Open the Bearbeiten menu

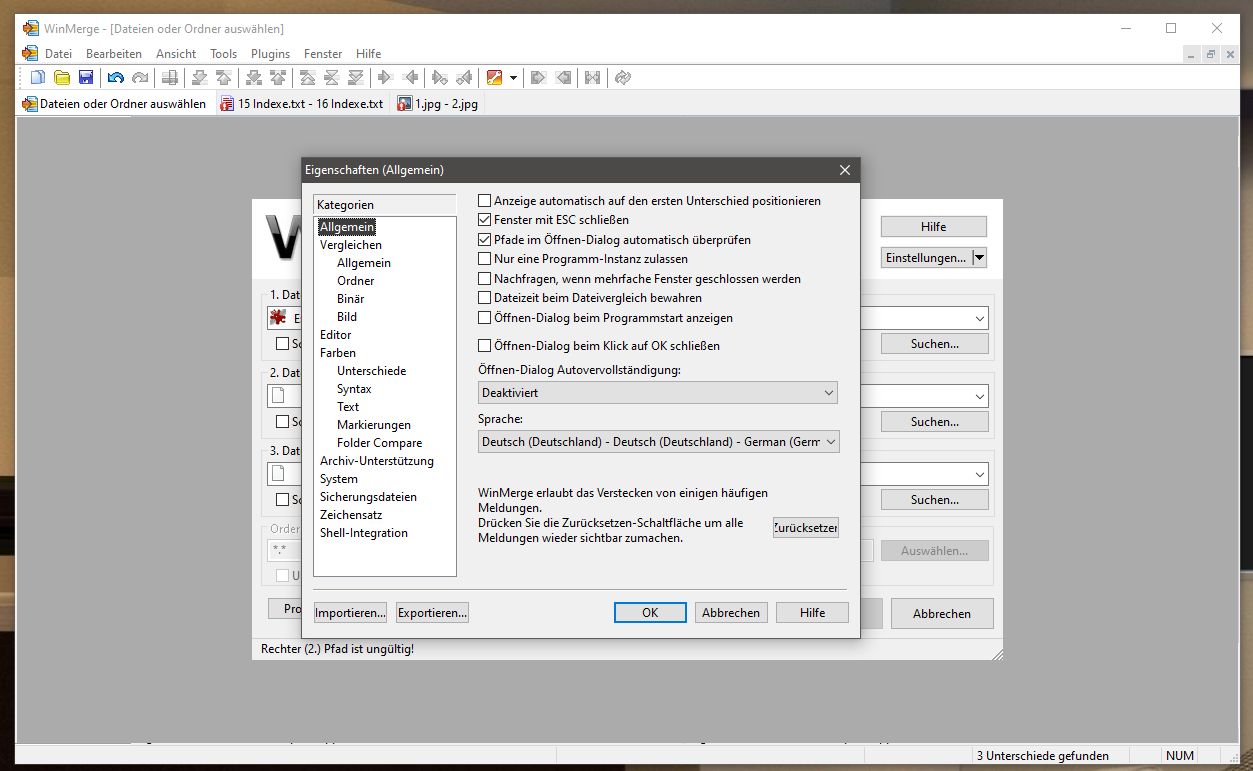tap(114, 54)
